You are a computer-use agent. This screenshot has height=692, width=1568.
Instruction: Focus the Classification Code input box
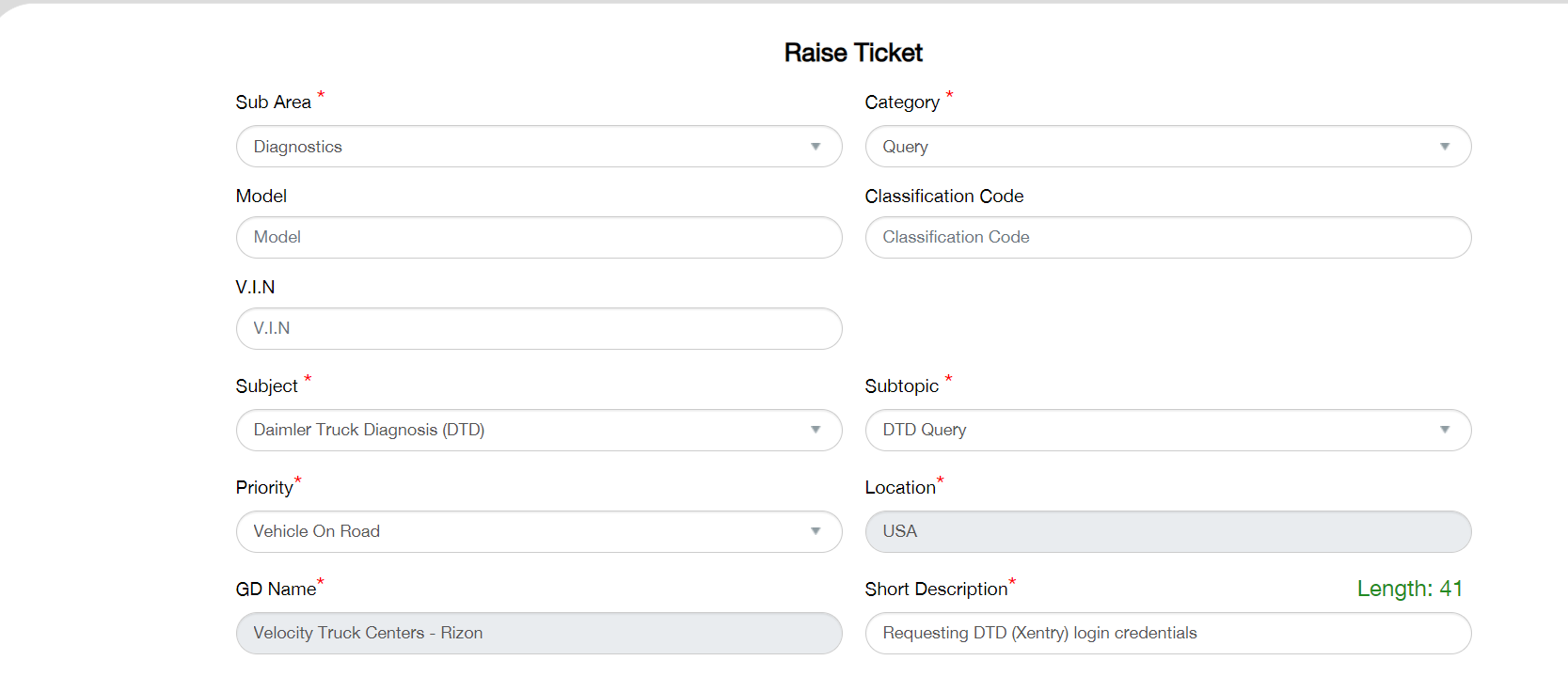coord(1167,237)
